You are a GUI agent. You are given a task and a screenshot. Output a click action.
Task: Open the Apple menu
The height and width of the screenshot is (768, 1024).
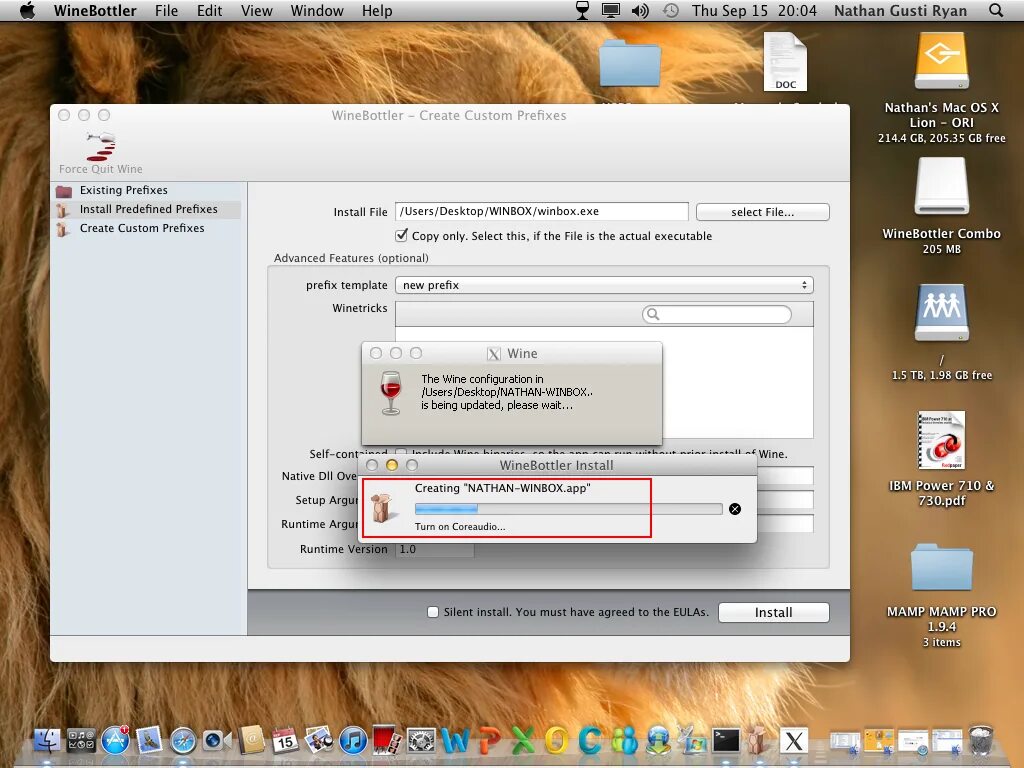pyautogui.click(x=27, y=11)
